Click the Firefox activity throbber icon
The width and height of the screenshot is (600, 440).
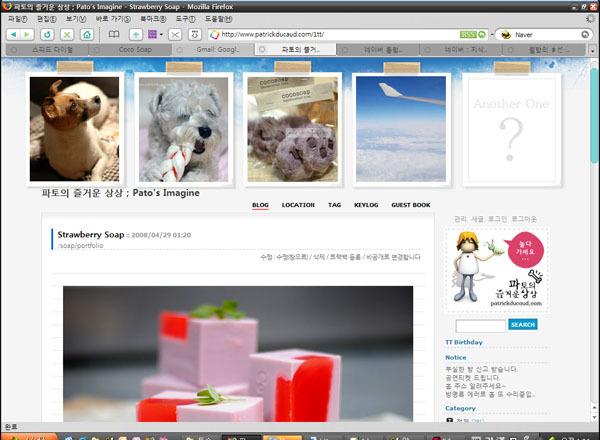[x=590, y=18]
